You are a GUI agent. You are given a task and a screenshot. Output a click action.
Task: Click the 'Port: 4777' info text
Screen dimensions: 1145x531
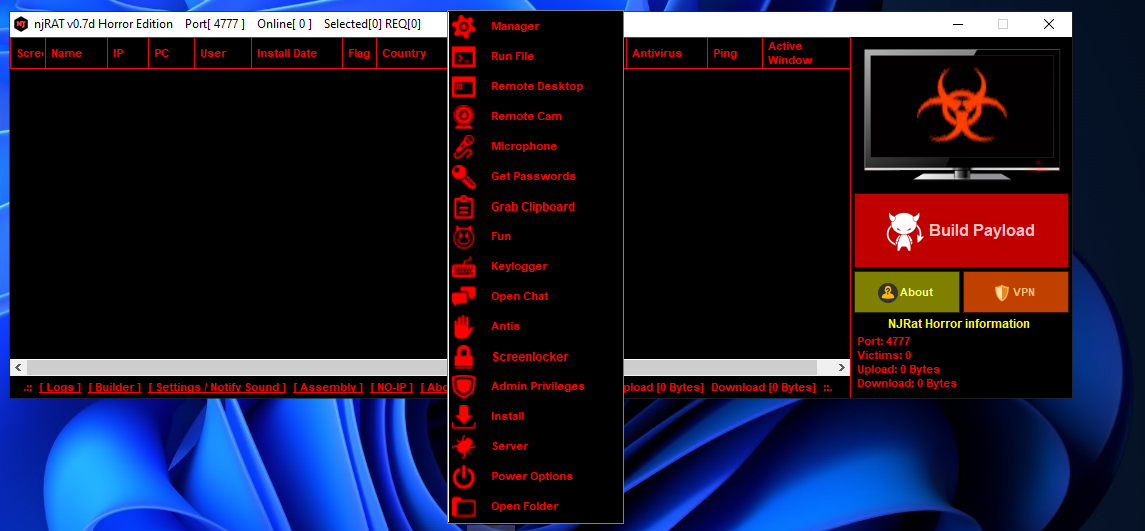[884, 341]
